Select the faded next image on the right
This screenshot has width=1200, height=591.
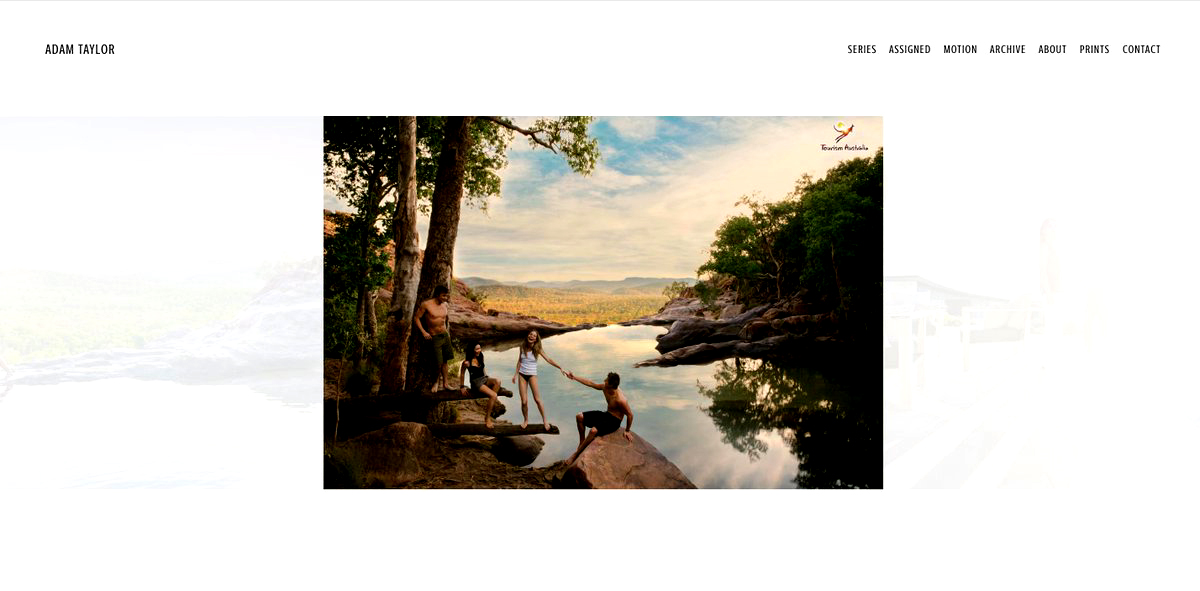[x=1041, y=302]
